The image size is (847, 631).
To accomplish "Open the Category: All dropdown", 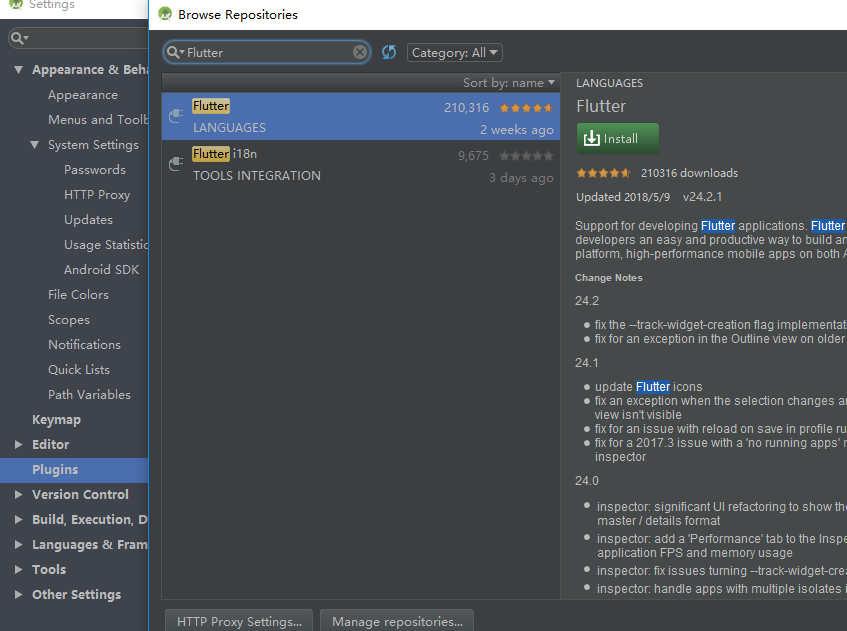I will (455, 52).
